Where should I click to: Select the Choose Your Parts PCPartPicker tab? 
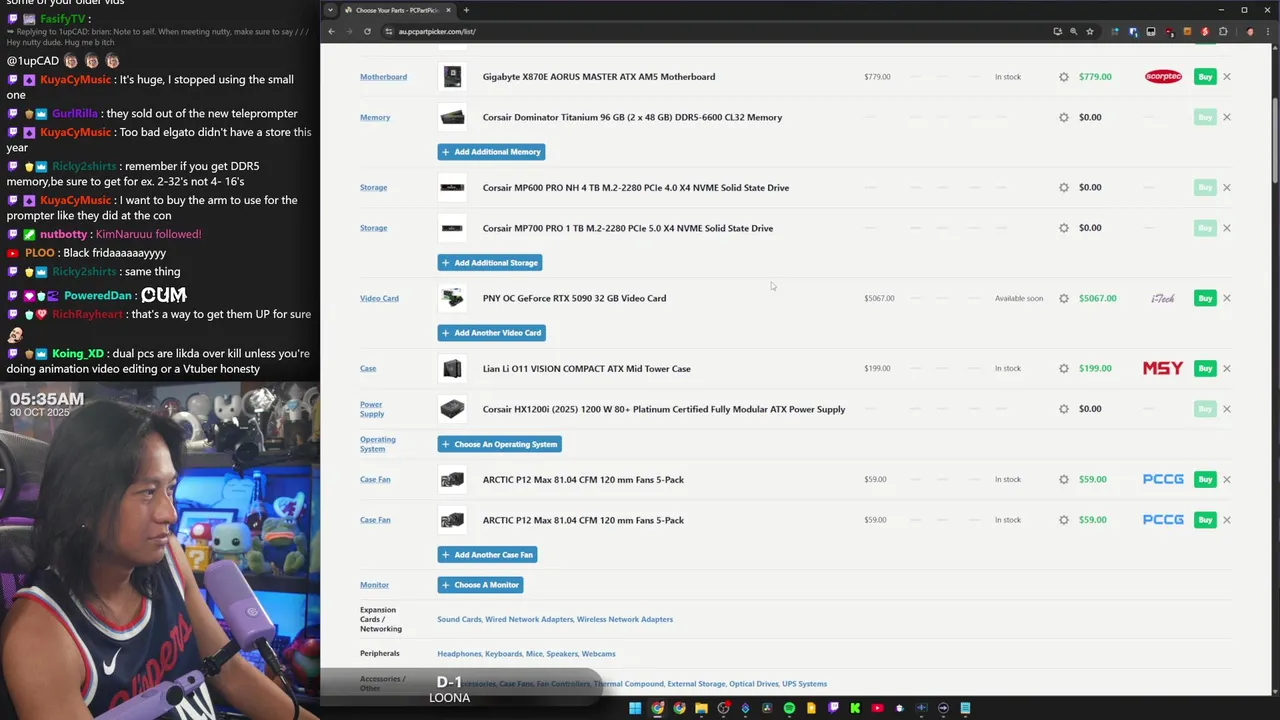pyautogui.click(x=397, y=10)
